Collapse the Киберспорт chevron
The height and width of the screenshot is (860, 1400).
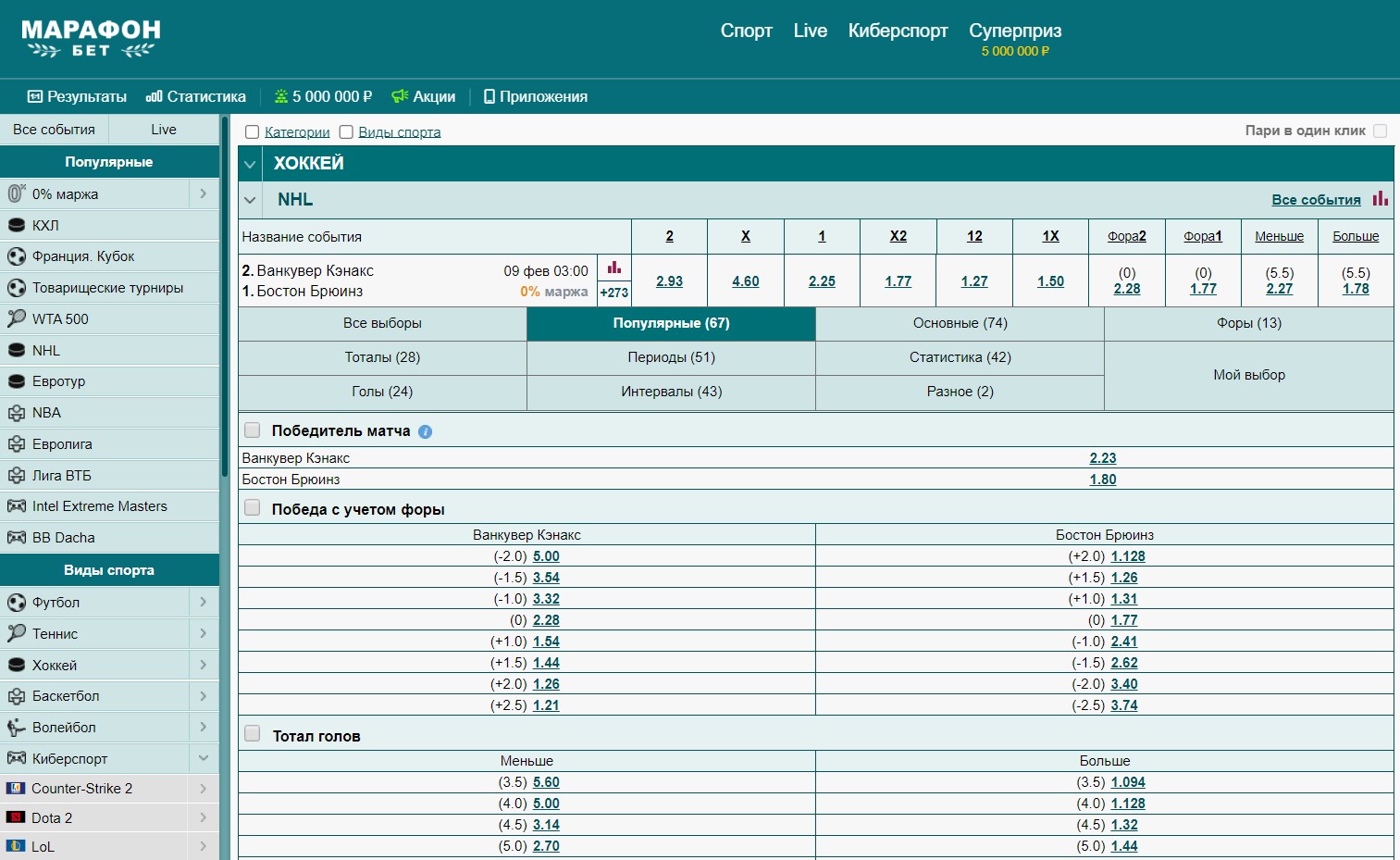204,758
